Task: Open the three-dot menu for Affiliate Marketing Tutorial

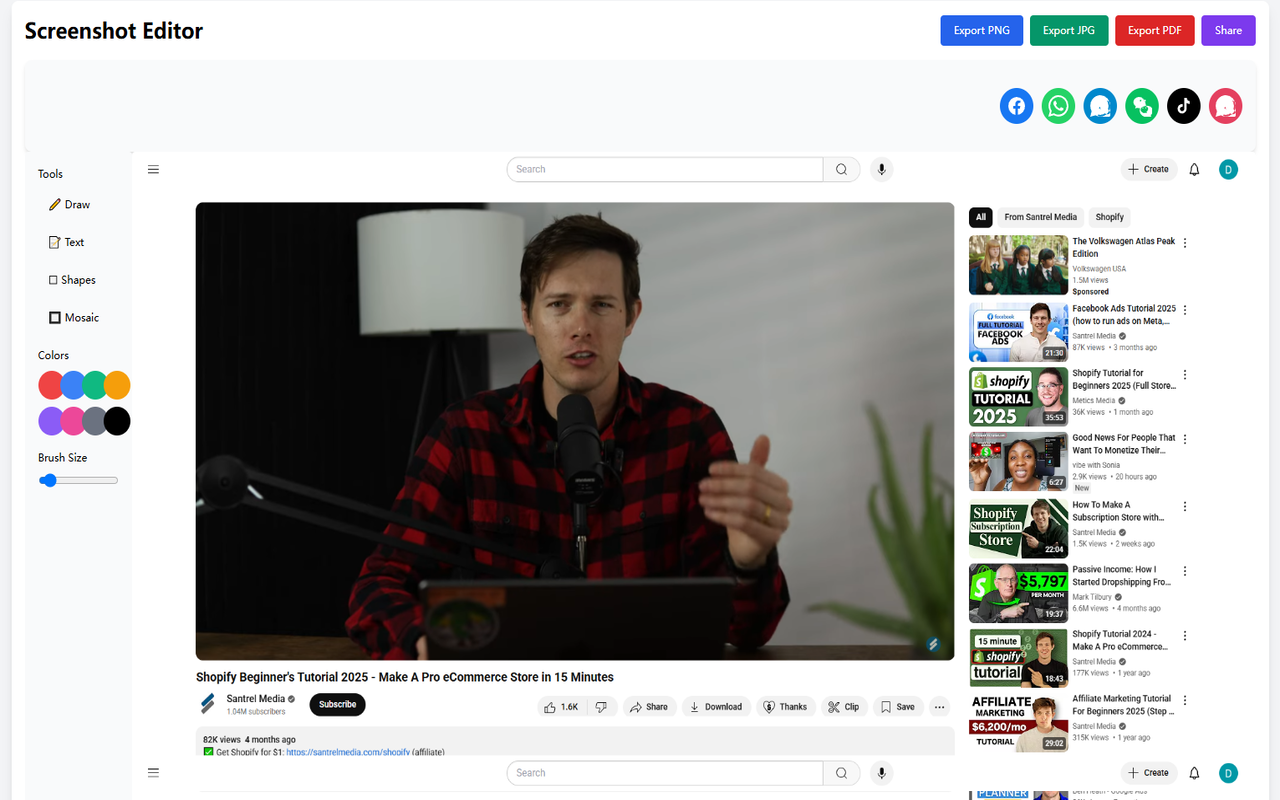Action: [x=1185, y=700]
